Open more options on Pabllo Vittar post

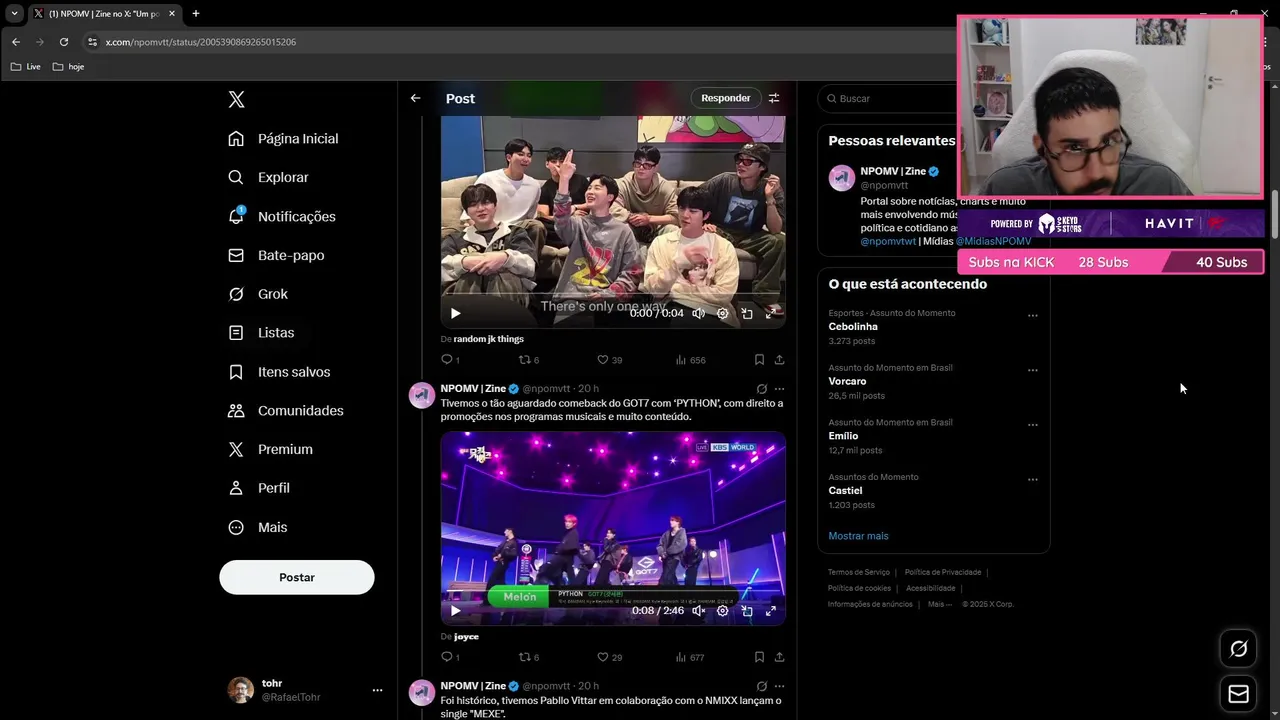pyautogui.click(x=779, y=686)
